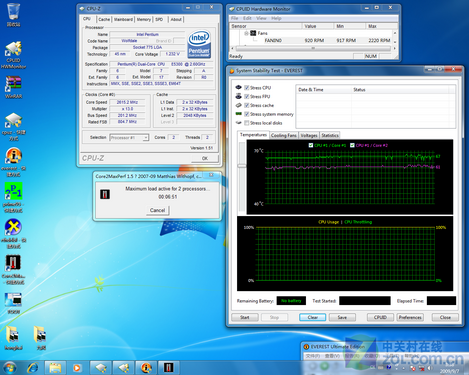Open Windows Explorer from taskbar
469x375 pixels.
55,368
